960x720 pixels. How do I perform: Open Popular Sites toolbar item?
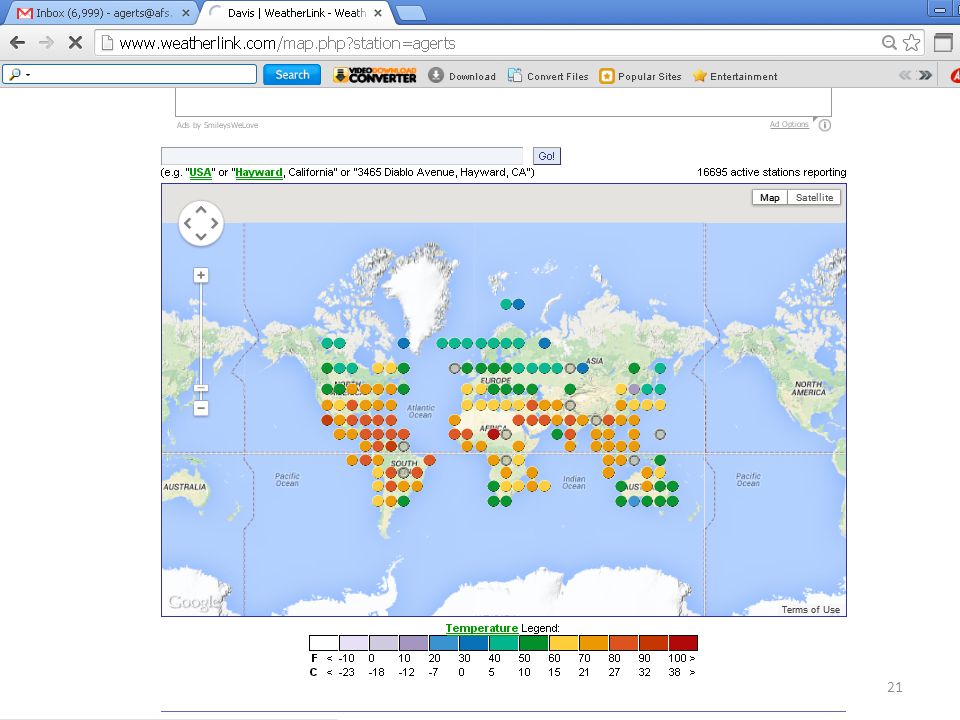click(x=640, y=76)
